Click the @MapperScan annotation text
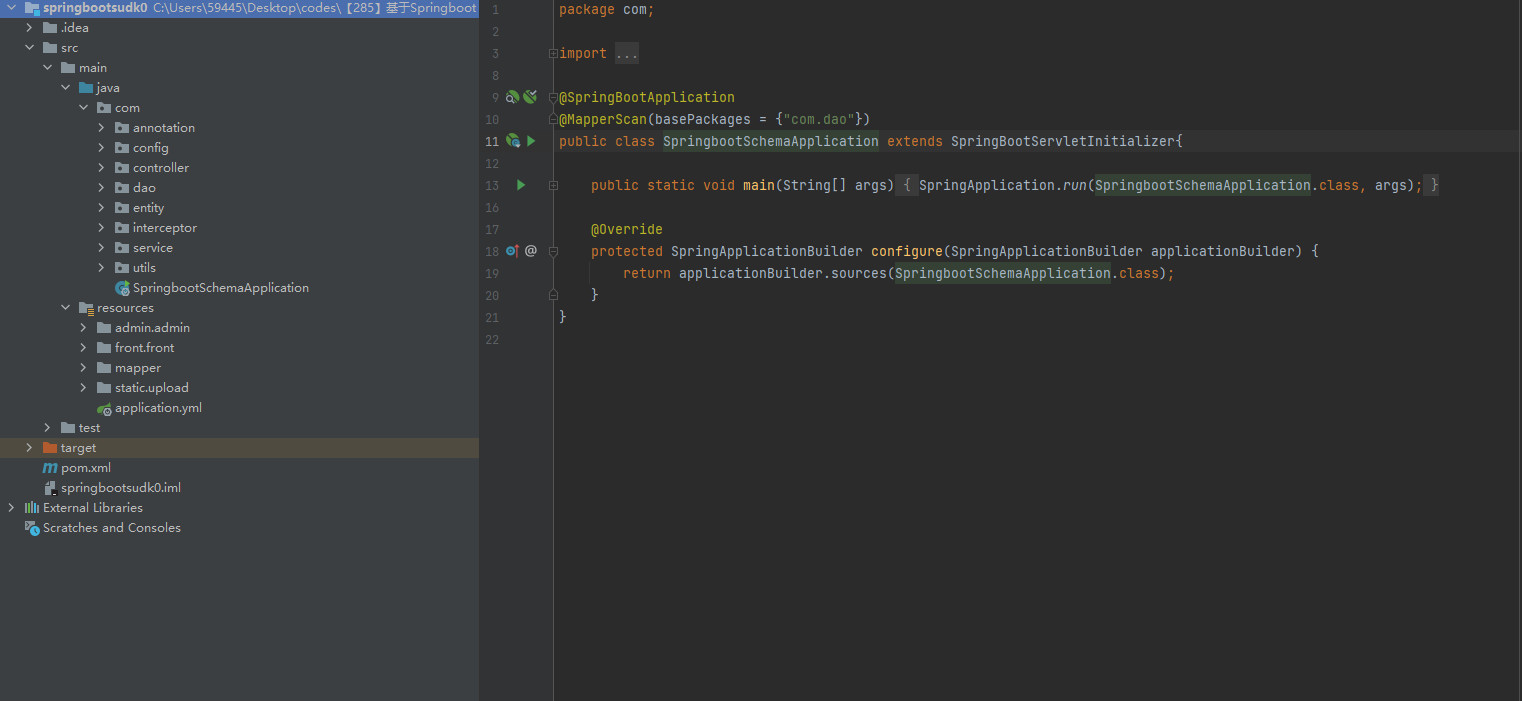1522x701 pixels. (x=603, y=119)
